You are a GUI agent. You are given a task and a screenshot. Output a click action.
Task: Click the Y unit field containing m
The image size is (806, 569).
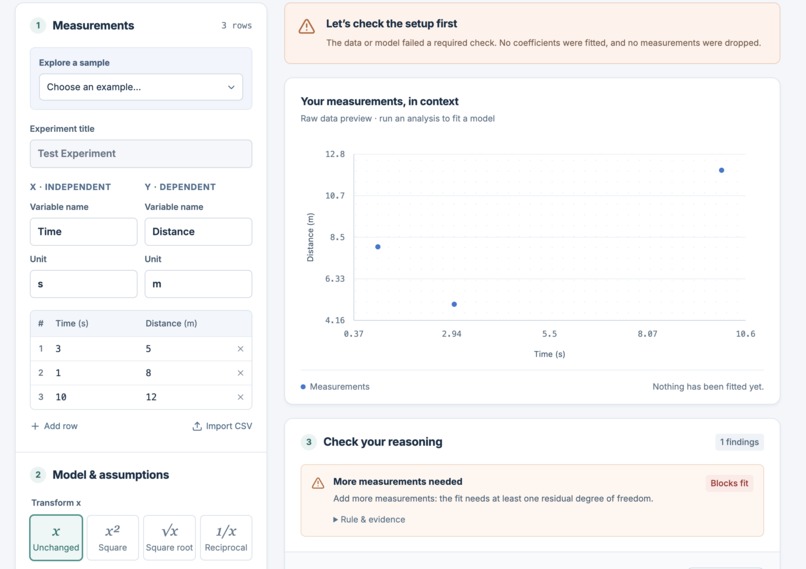(x=198, y=284)
